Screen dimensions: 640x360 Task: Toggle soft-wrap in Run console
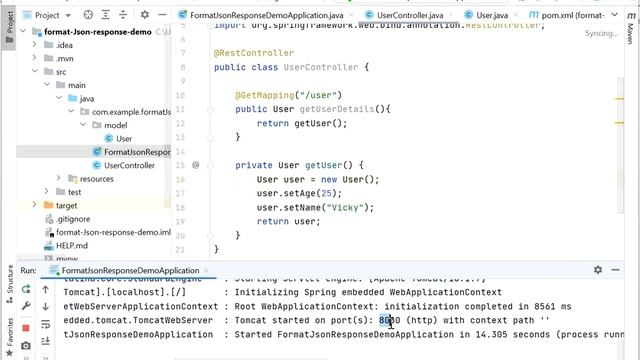coord(45,324)
